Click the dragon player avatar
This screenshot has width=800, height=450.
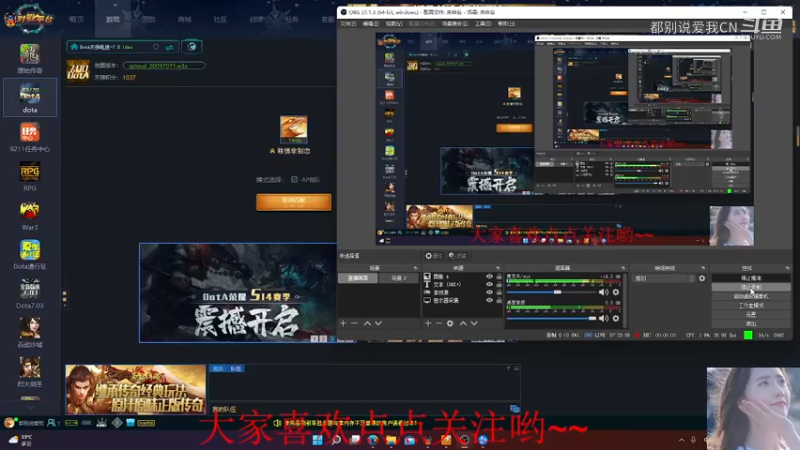[x=293, y=130]
